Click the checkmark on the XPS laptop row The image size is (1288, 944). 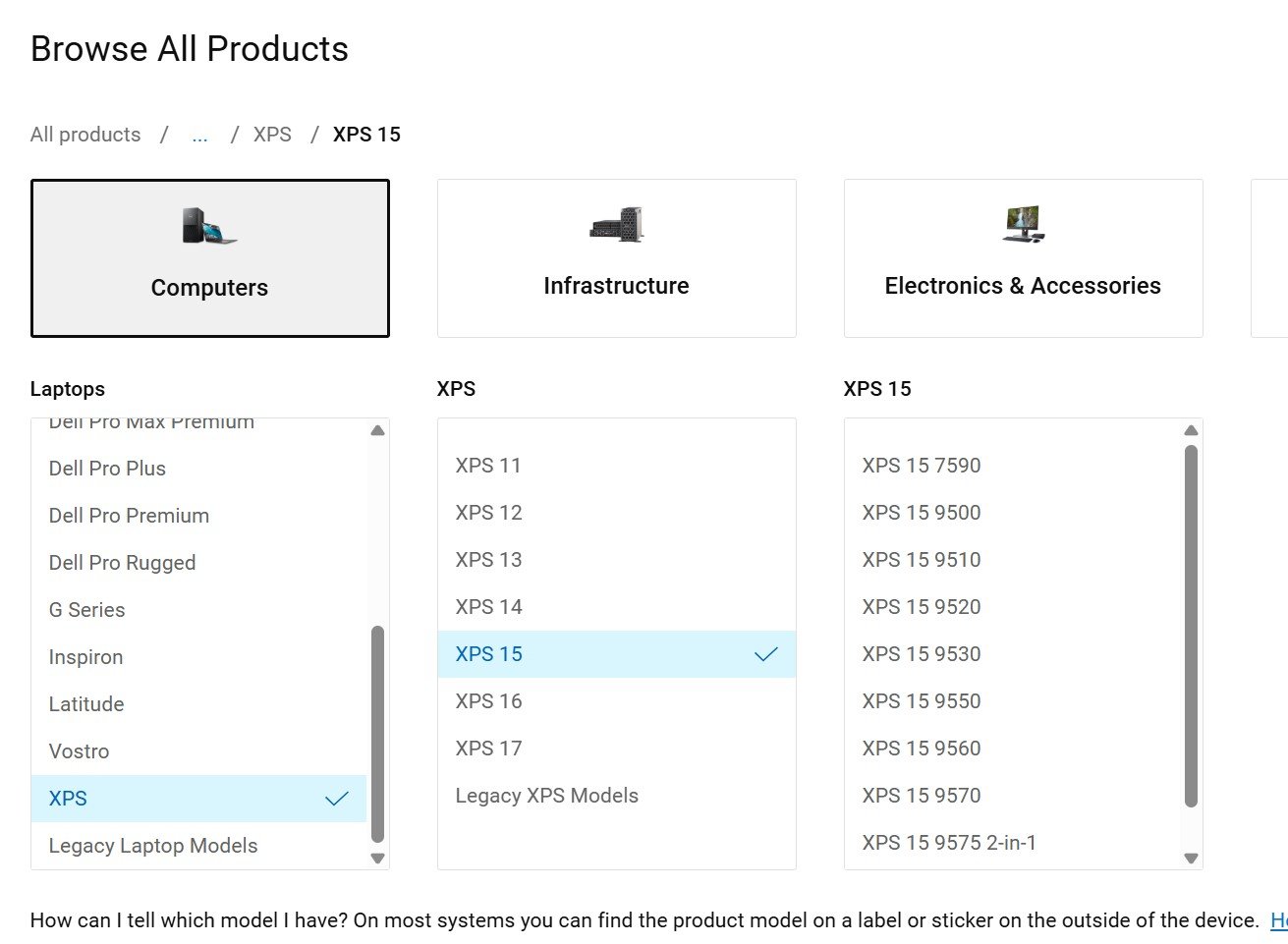tap(336, 799)
